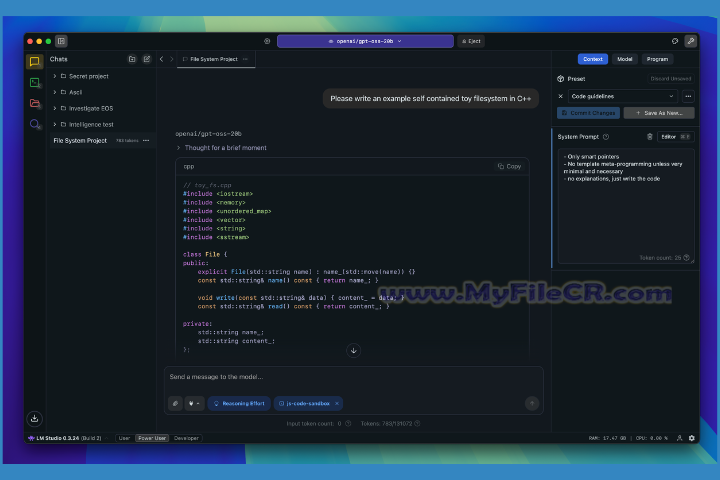
Task: Open Downloads icon at sidebar bottom
Action: [x=34, y=418]
